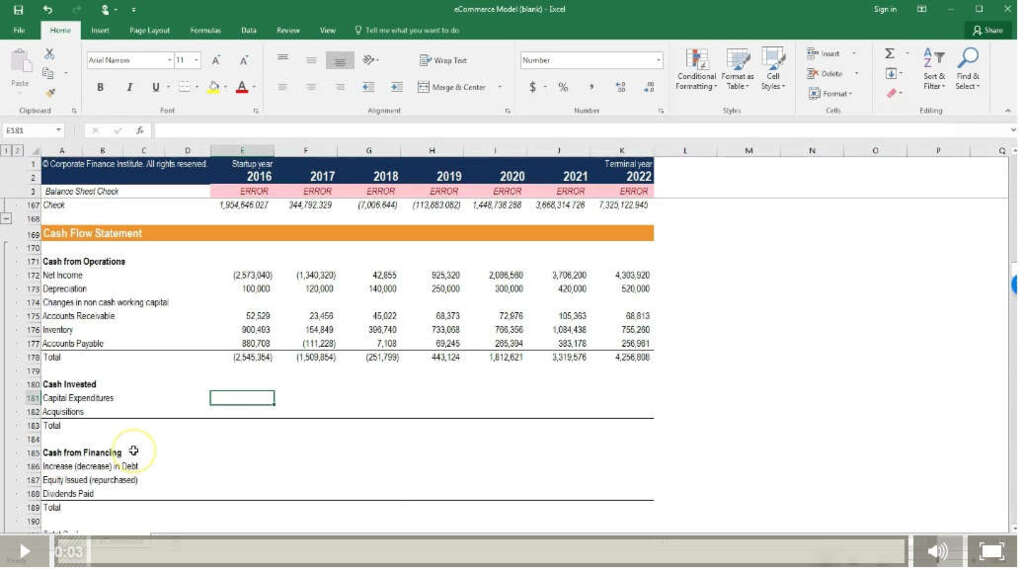Click the Save icon in quick access toolbar
Screen dimensions: 1024x570
(x=18, y=9)
